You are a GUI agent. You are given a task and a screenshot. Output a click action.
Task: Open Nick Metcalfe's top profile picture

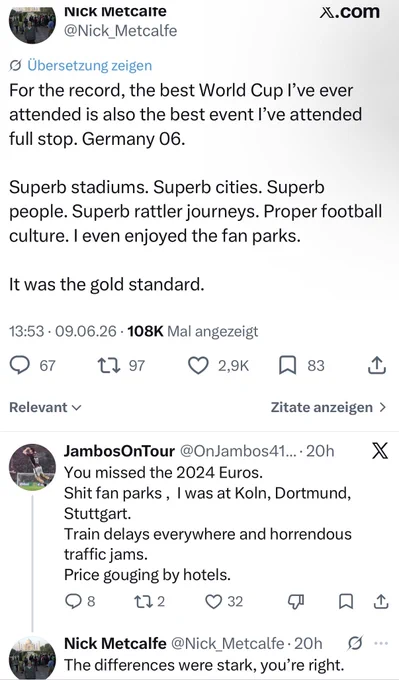tap(33, 24)
